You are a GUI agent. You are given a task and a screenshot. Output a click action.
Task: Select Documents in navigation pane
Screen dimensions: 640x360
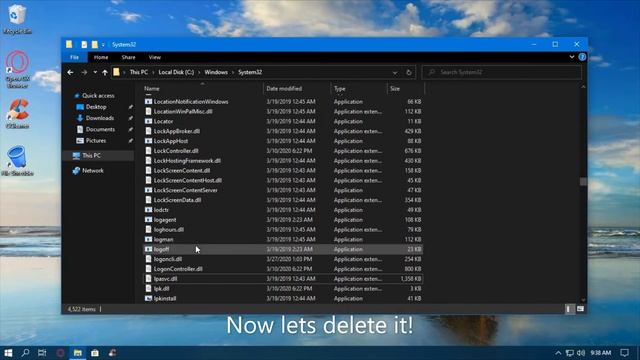click(100, 129)
